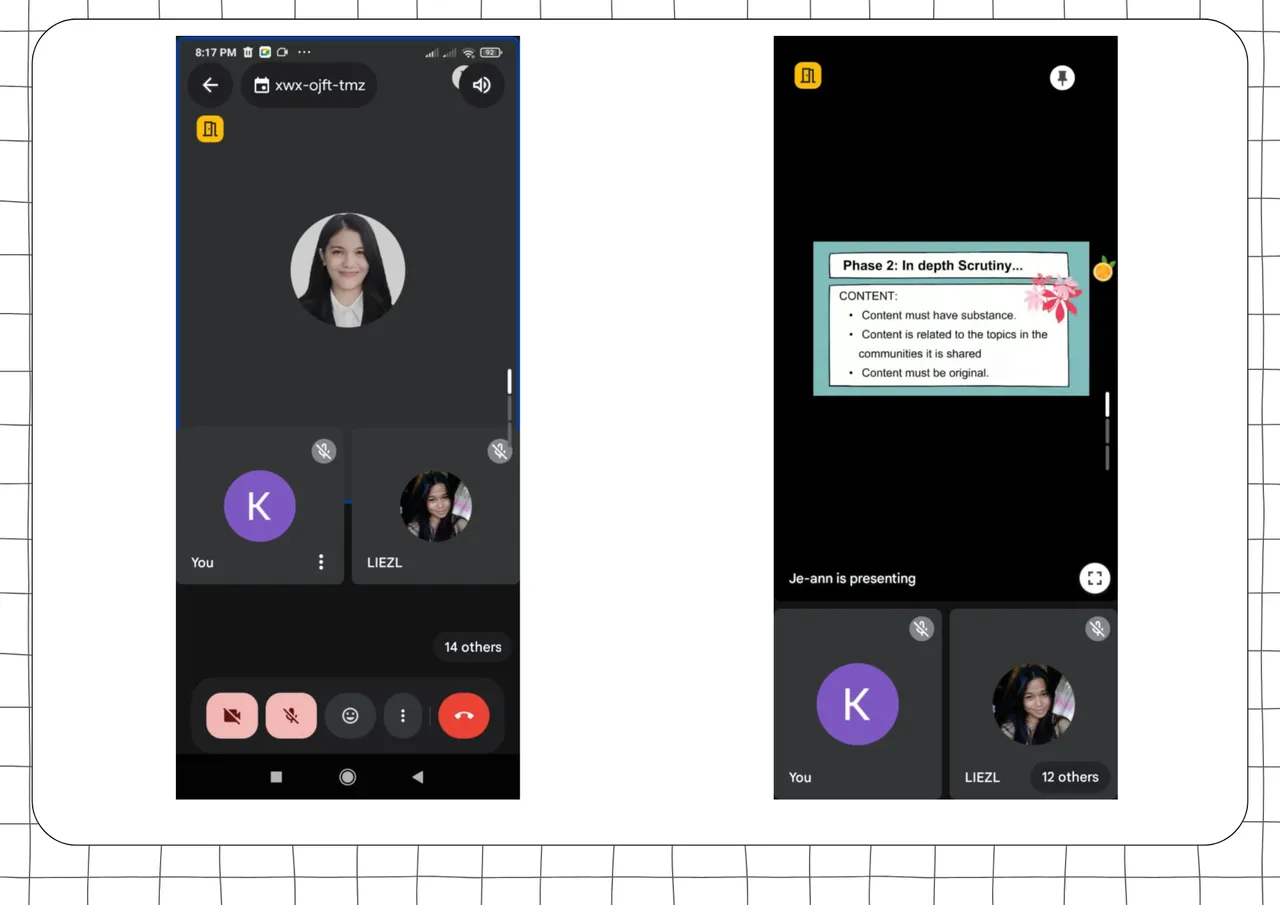1280x905 pixels.
Task: Tap the battery indicator in status bar
Action: pyautogui.click(x=491, y=52)
